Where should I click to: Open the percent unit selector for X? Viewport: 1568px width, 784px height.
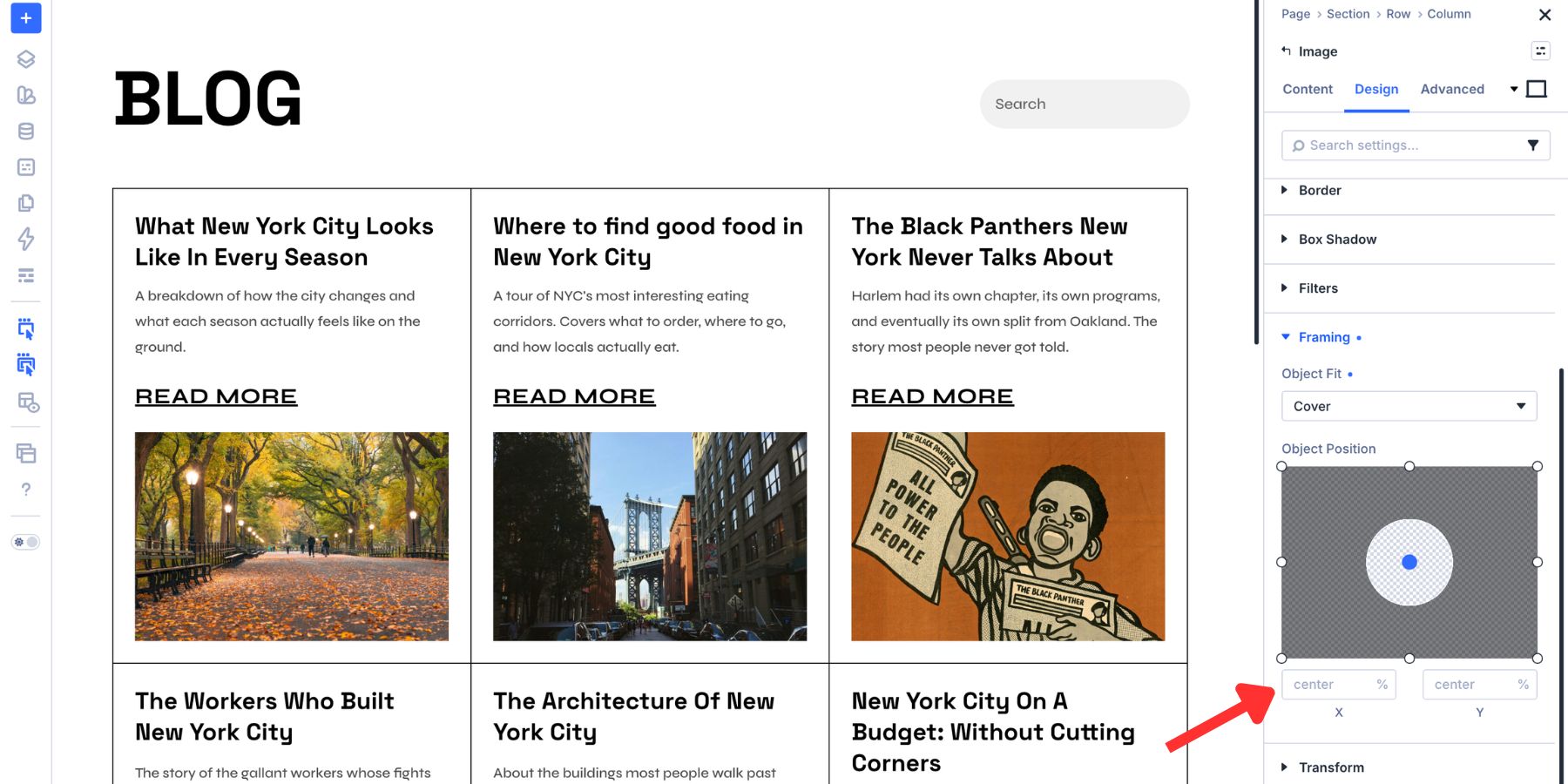click(1382, 685)
